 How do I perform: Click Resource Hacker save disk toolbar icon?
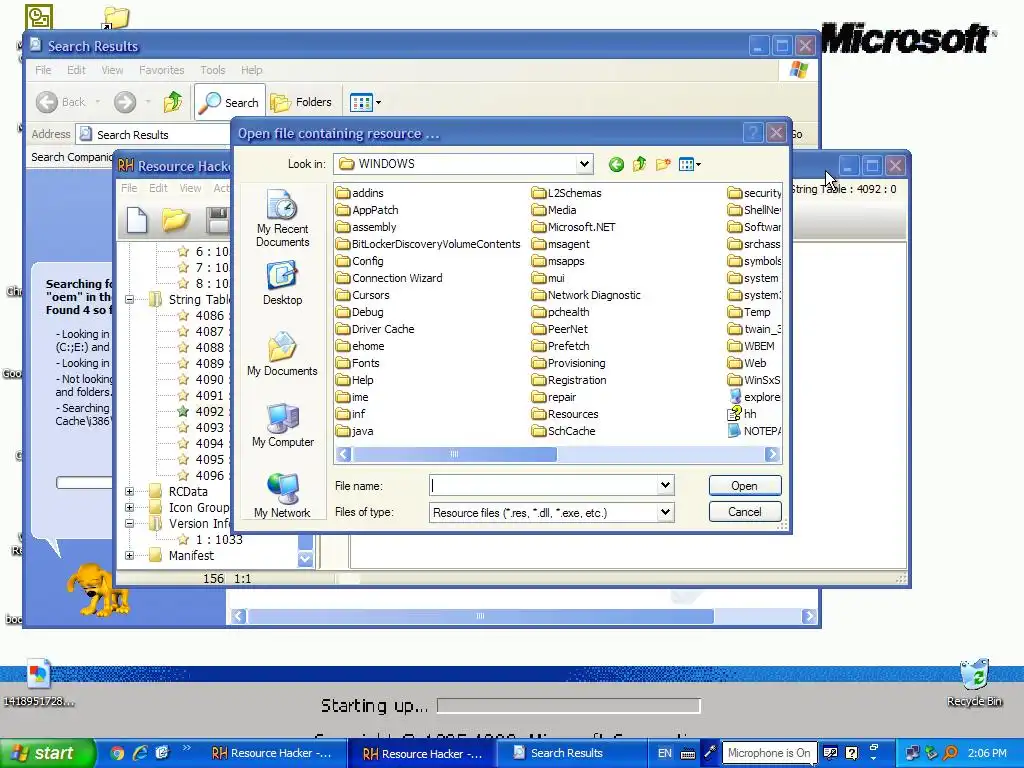[x=217, y=220]
